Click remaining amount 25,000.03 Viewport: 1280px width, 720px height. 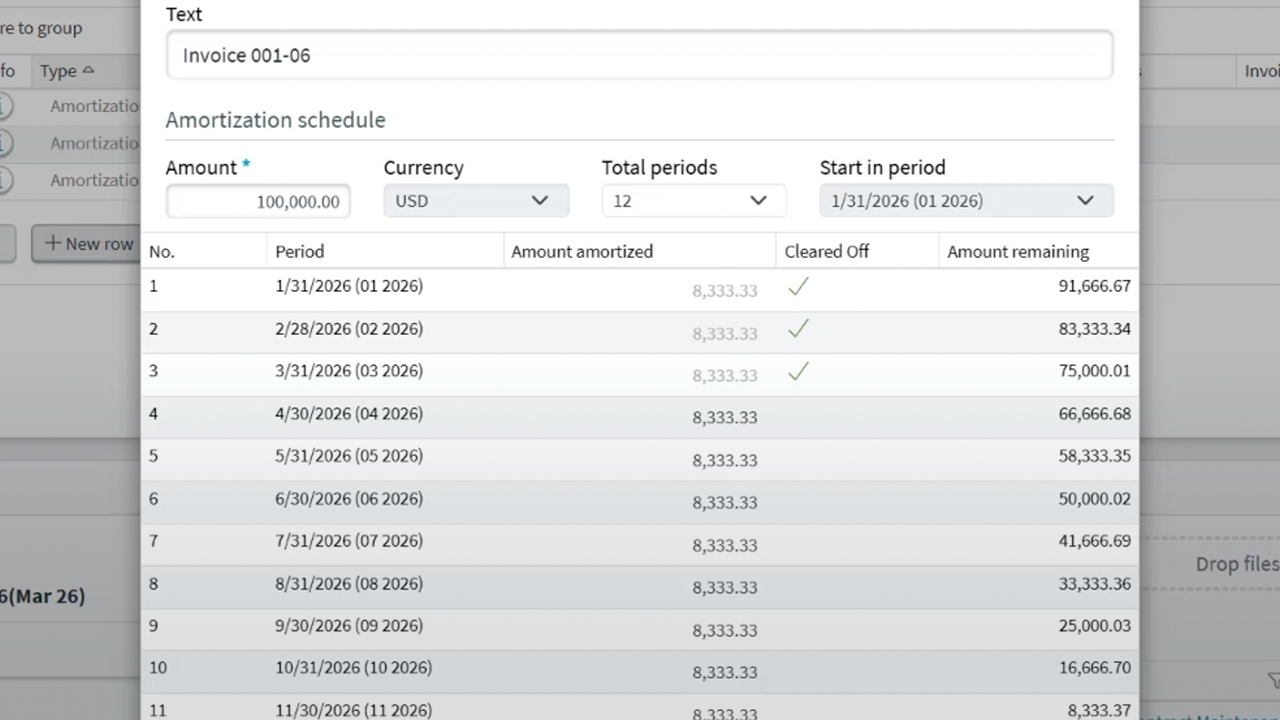1095,626
